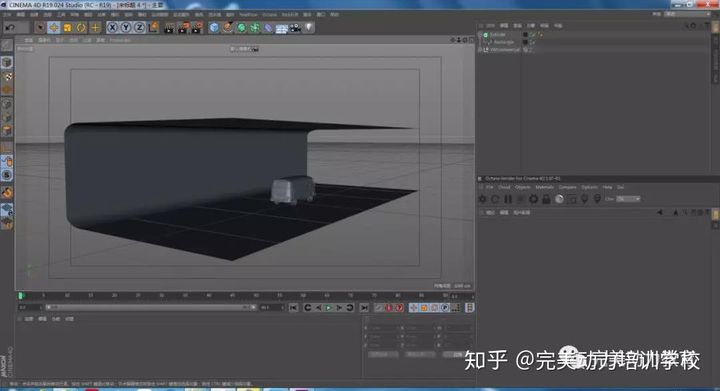Open the Floor environment objects icon

pos(281,28)
